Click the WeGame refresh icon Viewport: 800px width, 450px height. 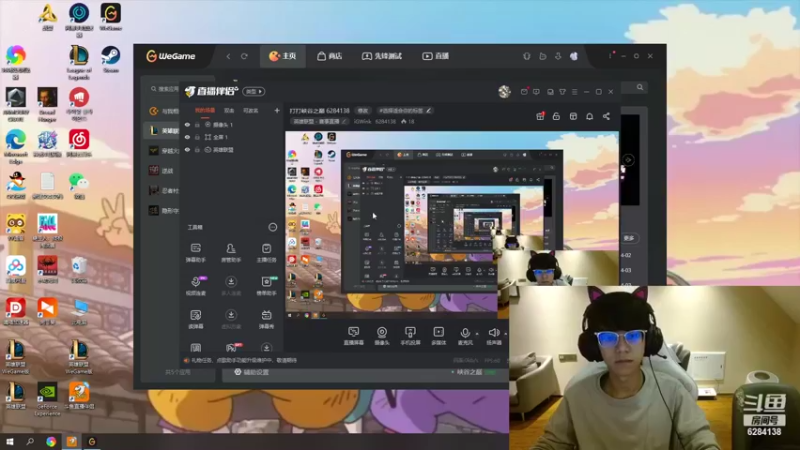pos(244,56)
